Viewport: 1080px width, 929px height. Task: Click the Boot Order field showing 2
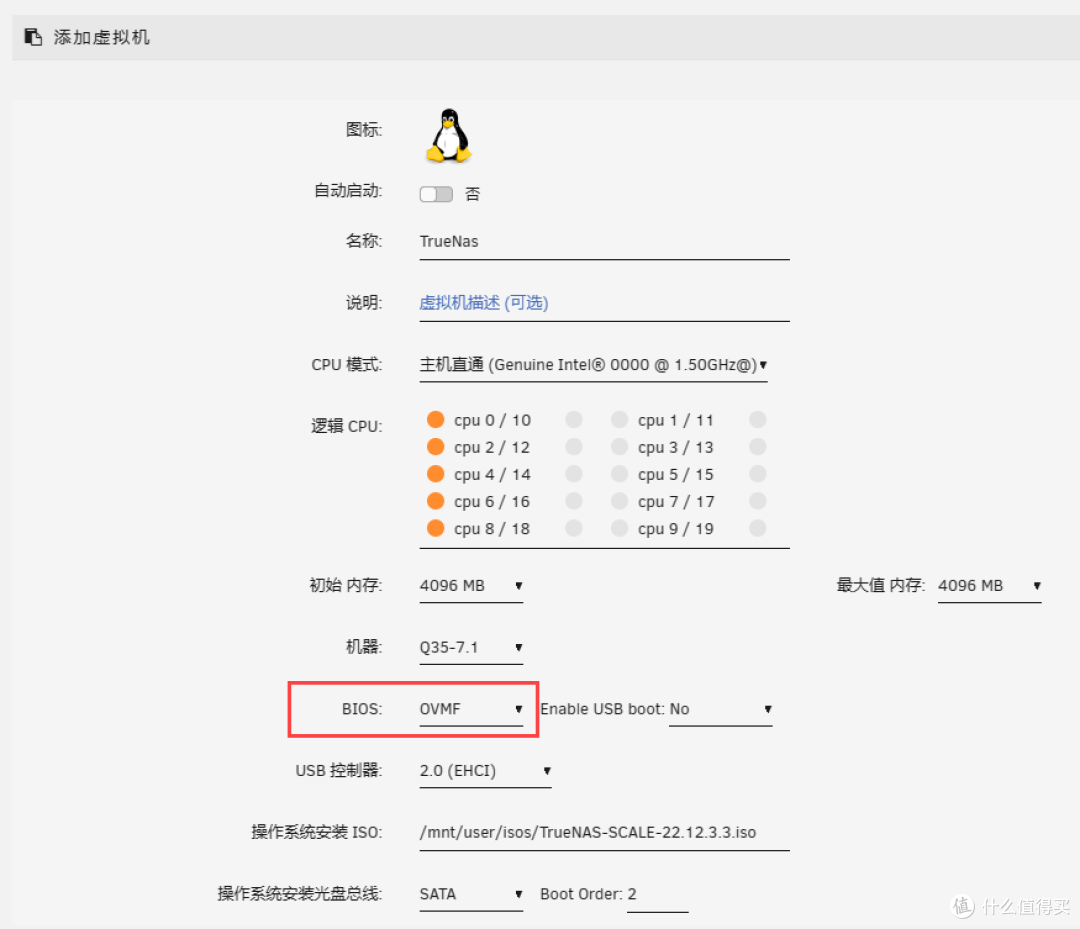tap(658, 895)
